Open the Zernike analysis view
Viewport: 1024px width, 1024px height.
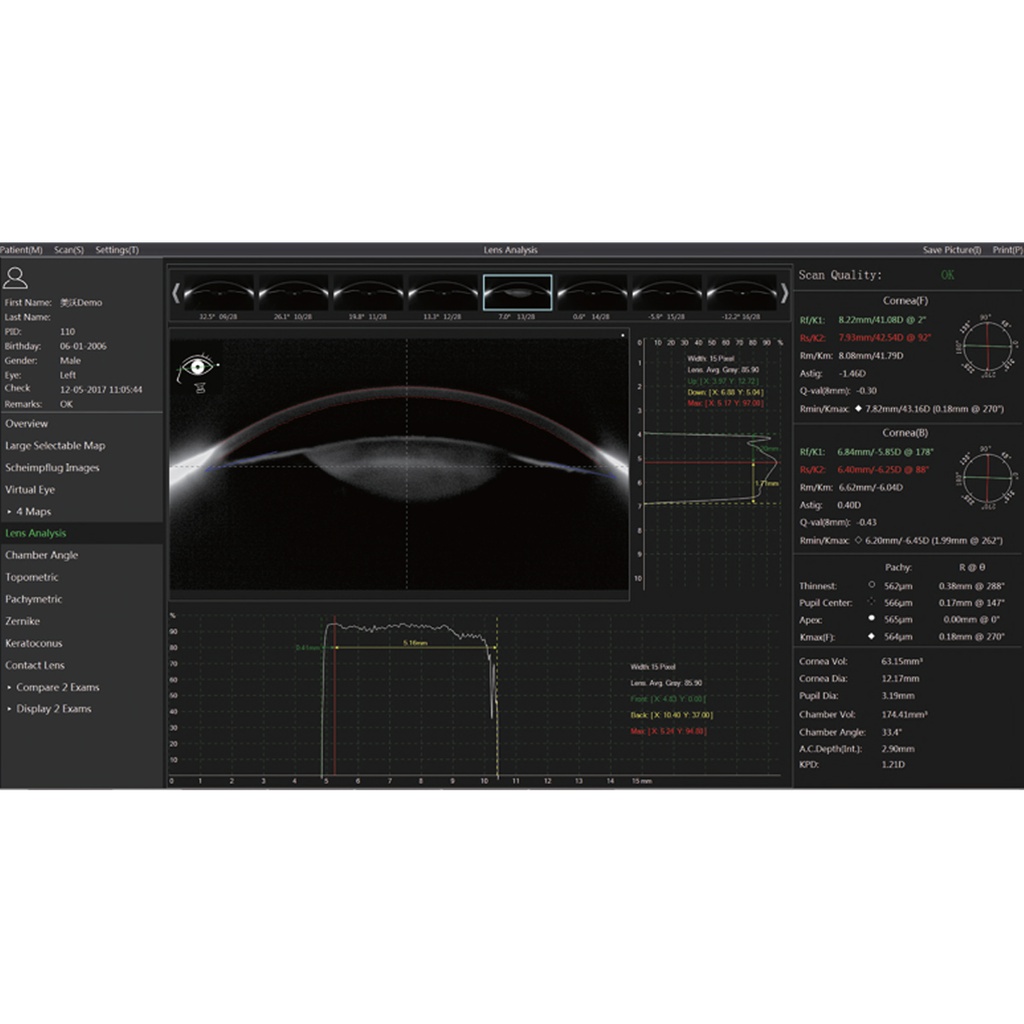tap(22, 621)
